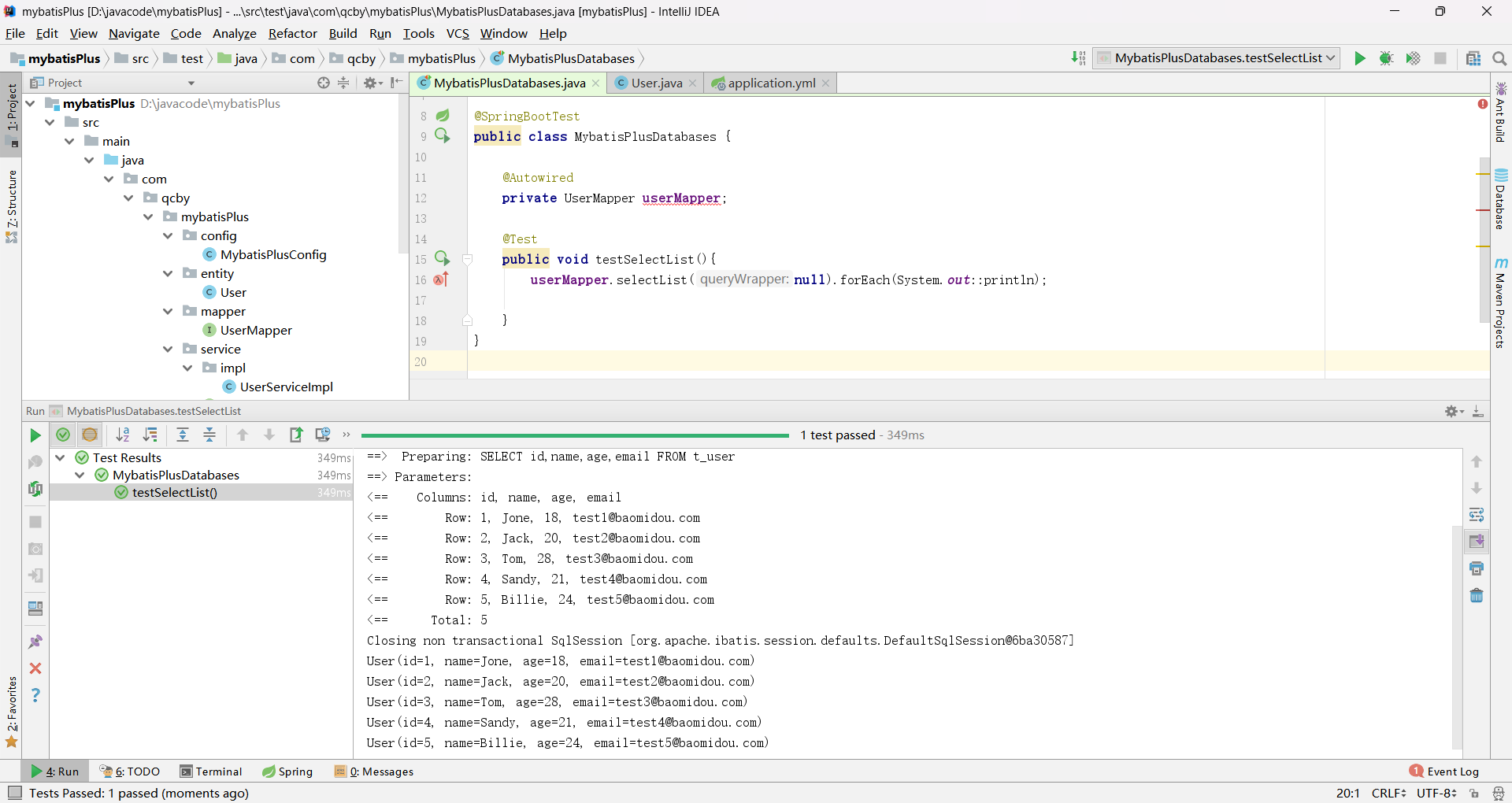Clear console with trash icon
This screenshot has width=1512, height=803.
(1477, 595)
